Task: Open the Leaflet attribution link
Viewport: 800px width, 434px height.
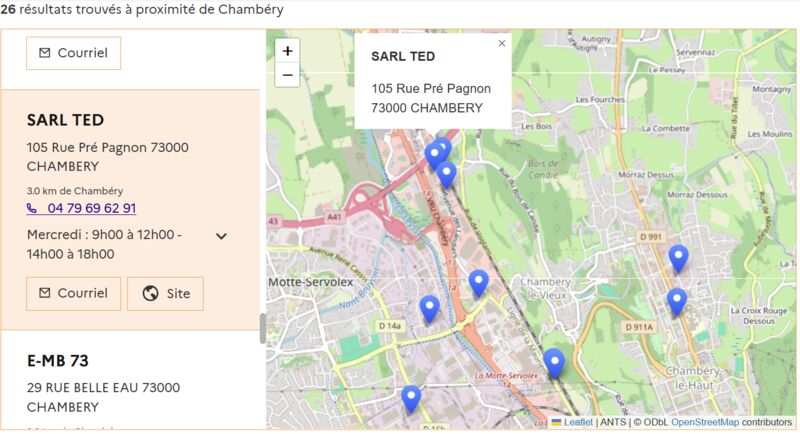Action: click(x=578, y=422)
